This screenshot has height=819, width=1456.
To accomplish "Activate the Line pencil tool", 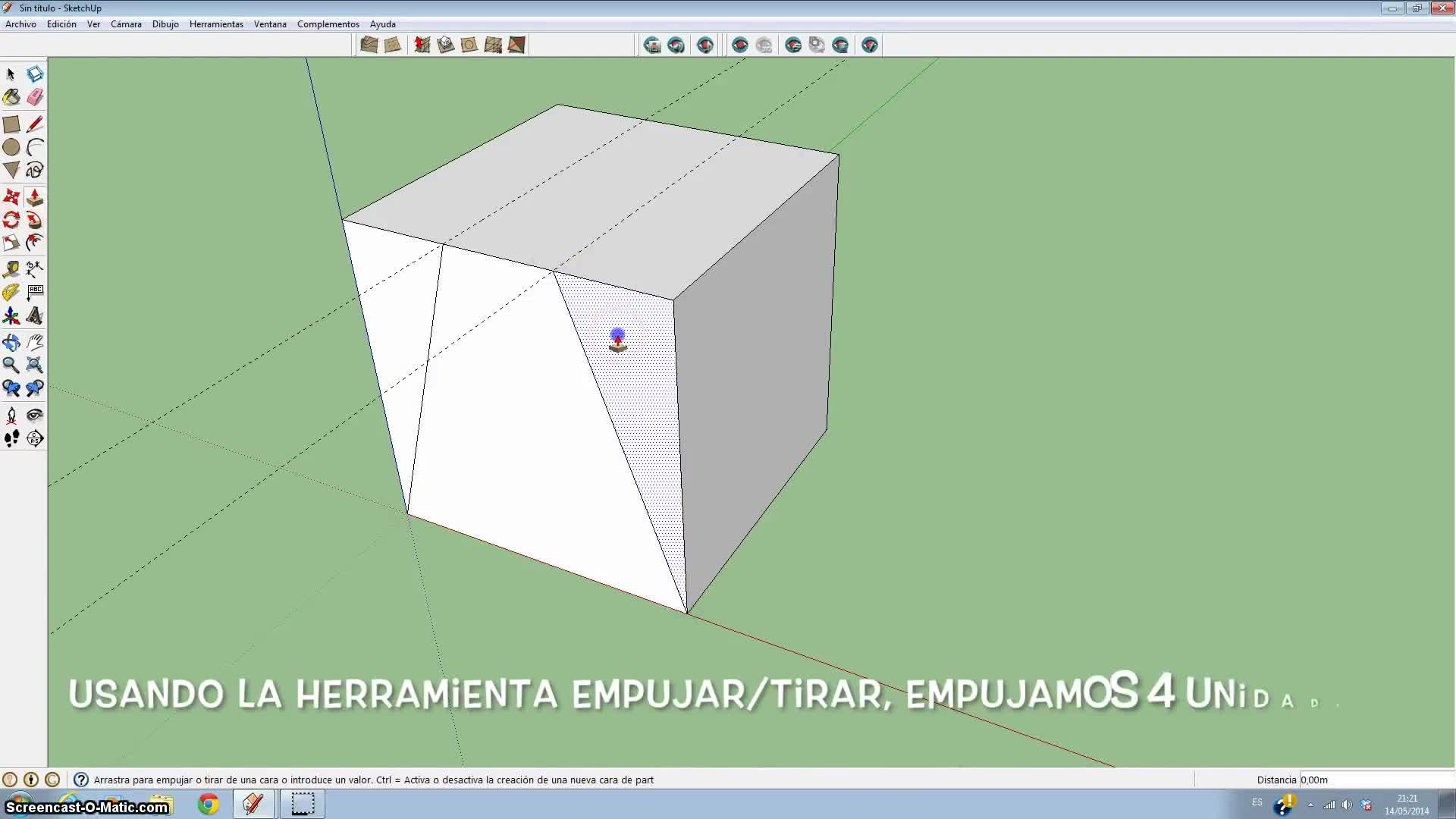I will pos(35,124).
